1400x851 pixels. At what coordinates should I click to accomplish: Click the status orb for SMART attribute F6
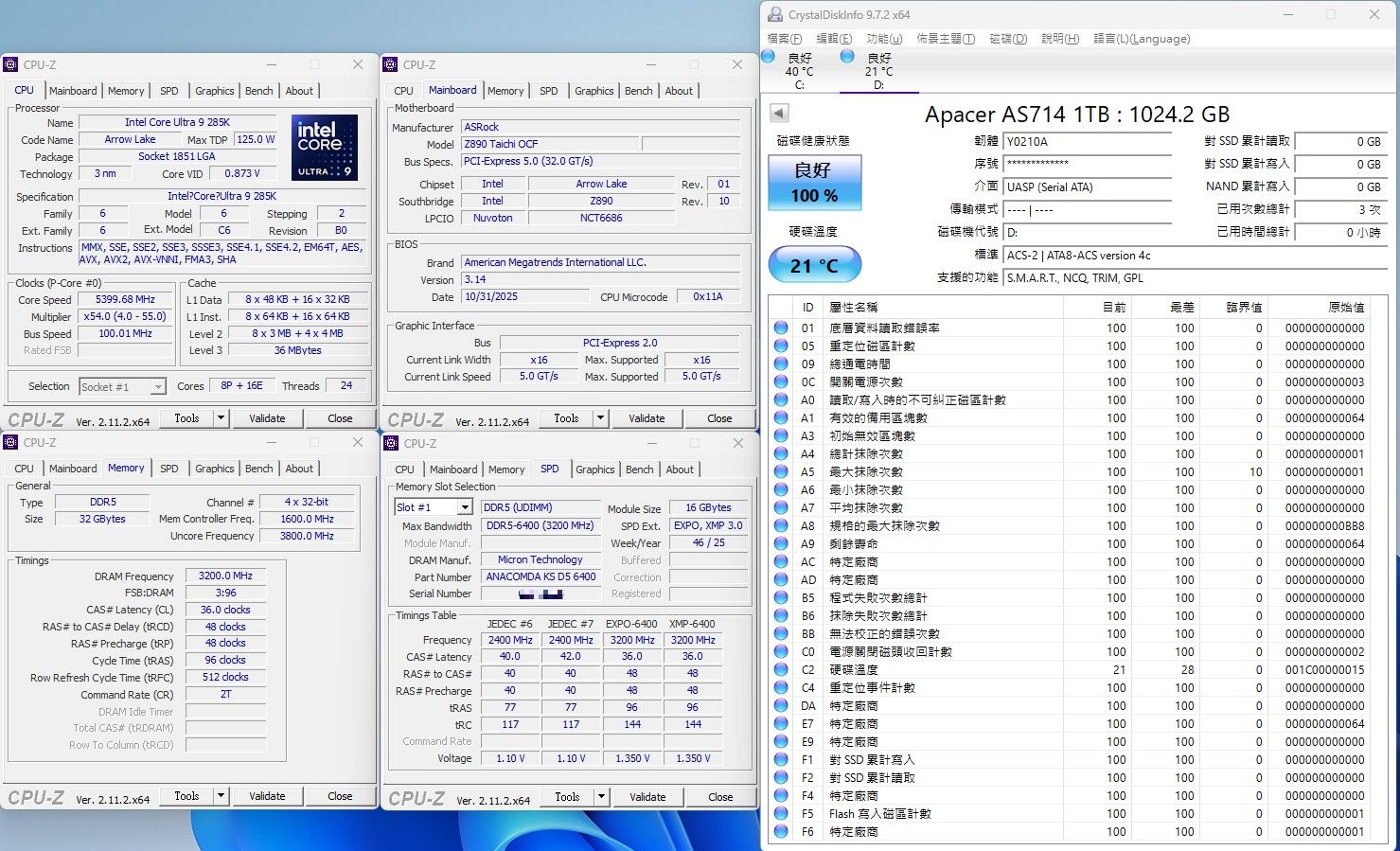[x=781, y=831]
